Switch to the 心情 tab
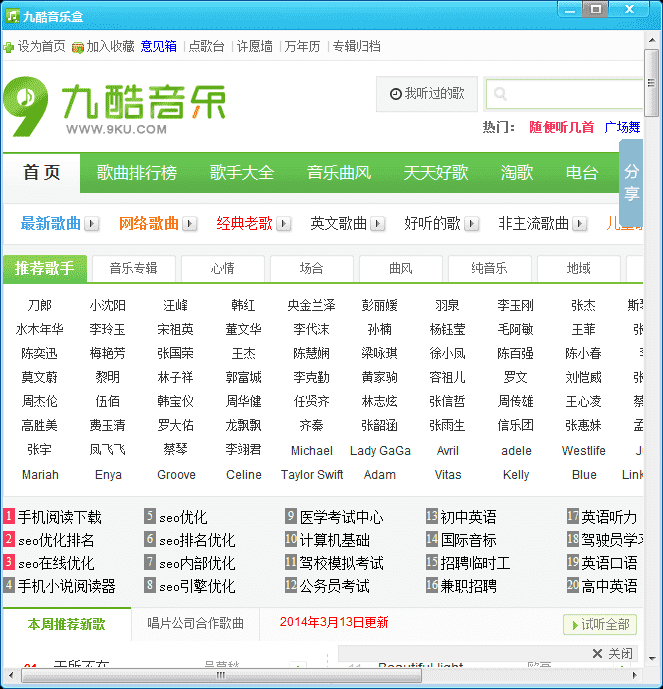The width and height of the screenshot is (663, 689). click(223, 268)
